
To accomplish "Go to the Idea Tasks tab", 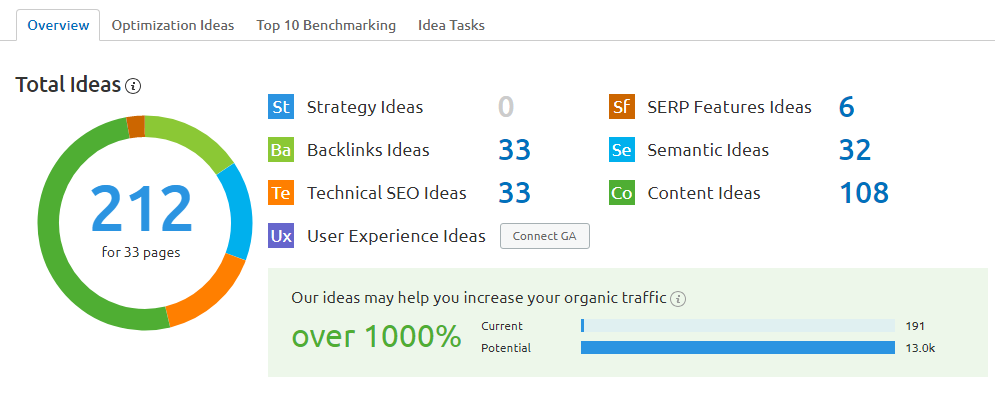I will 451,25.
